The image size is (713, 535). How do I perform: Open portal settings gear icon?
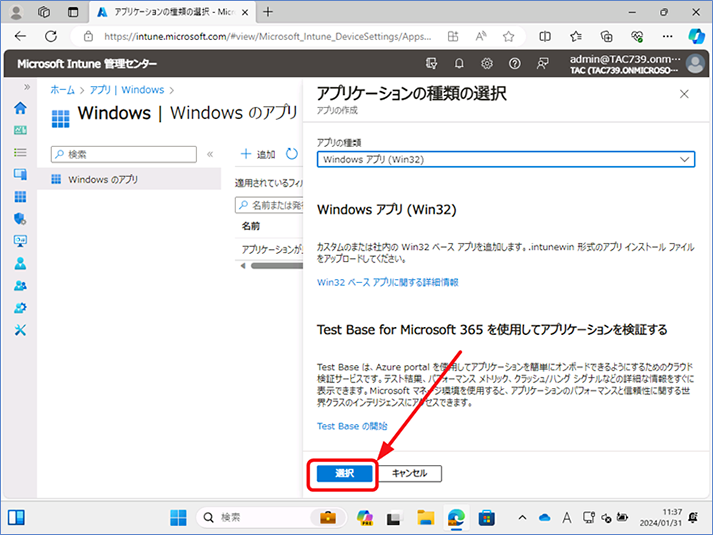coord(487,64)
